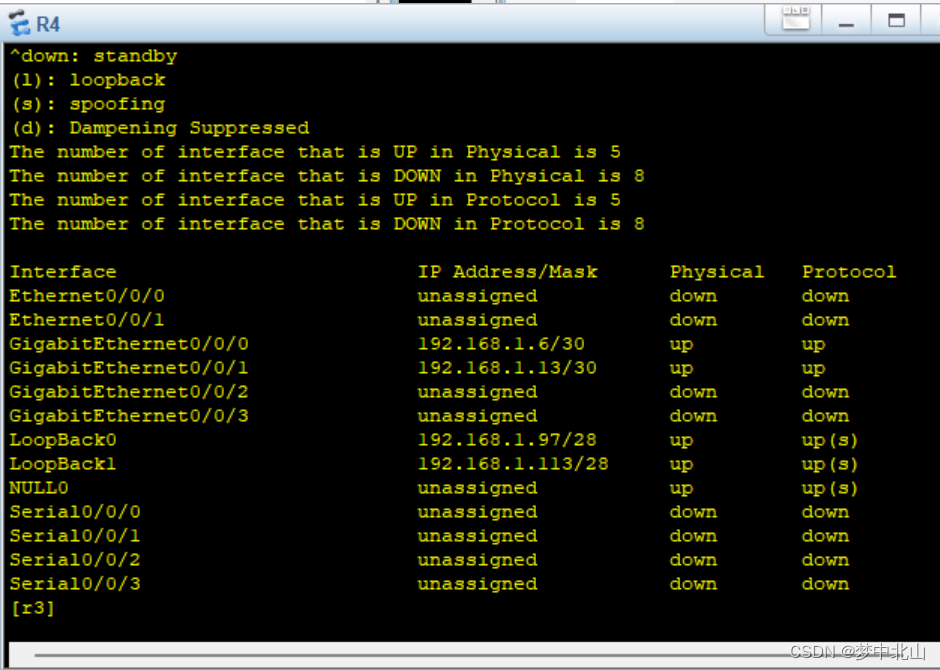Click the up(s) protocol status of LoopBack0
The height and width of the screenshot is (670, 940).
[x=830, y=440]
